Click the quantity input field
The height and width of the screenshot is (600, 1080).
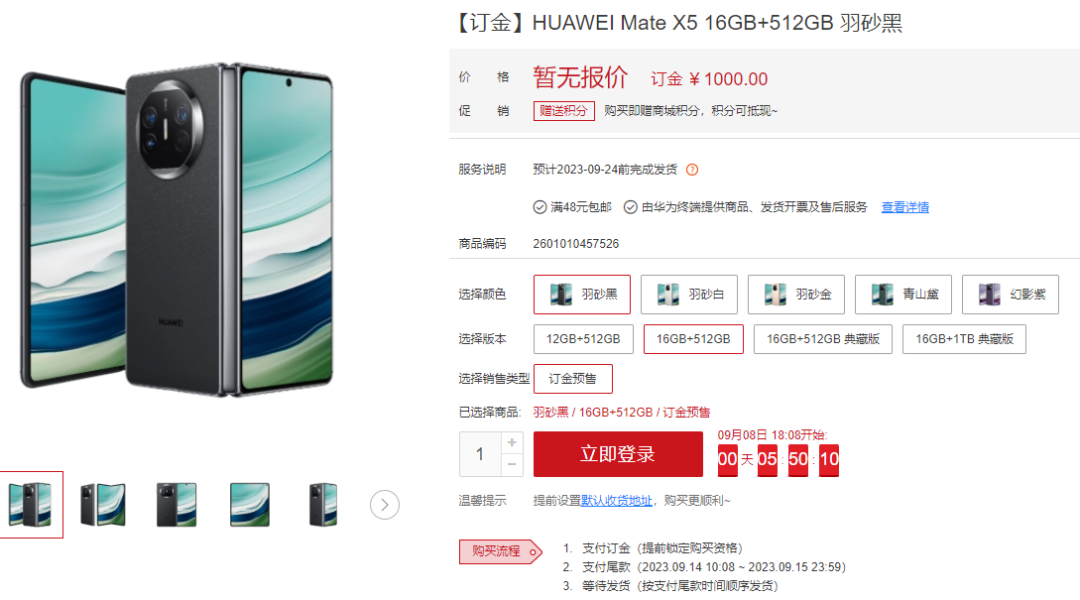tap(480, 454)
